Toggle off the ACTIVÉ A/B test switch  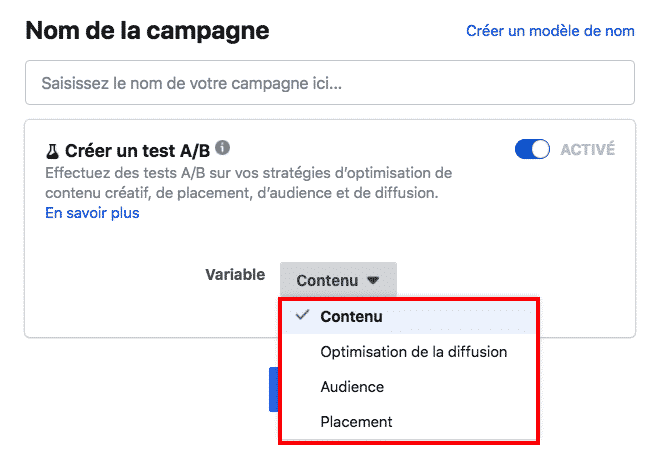pyautogui.click(x=532, y=149)
